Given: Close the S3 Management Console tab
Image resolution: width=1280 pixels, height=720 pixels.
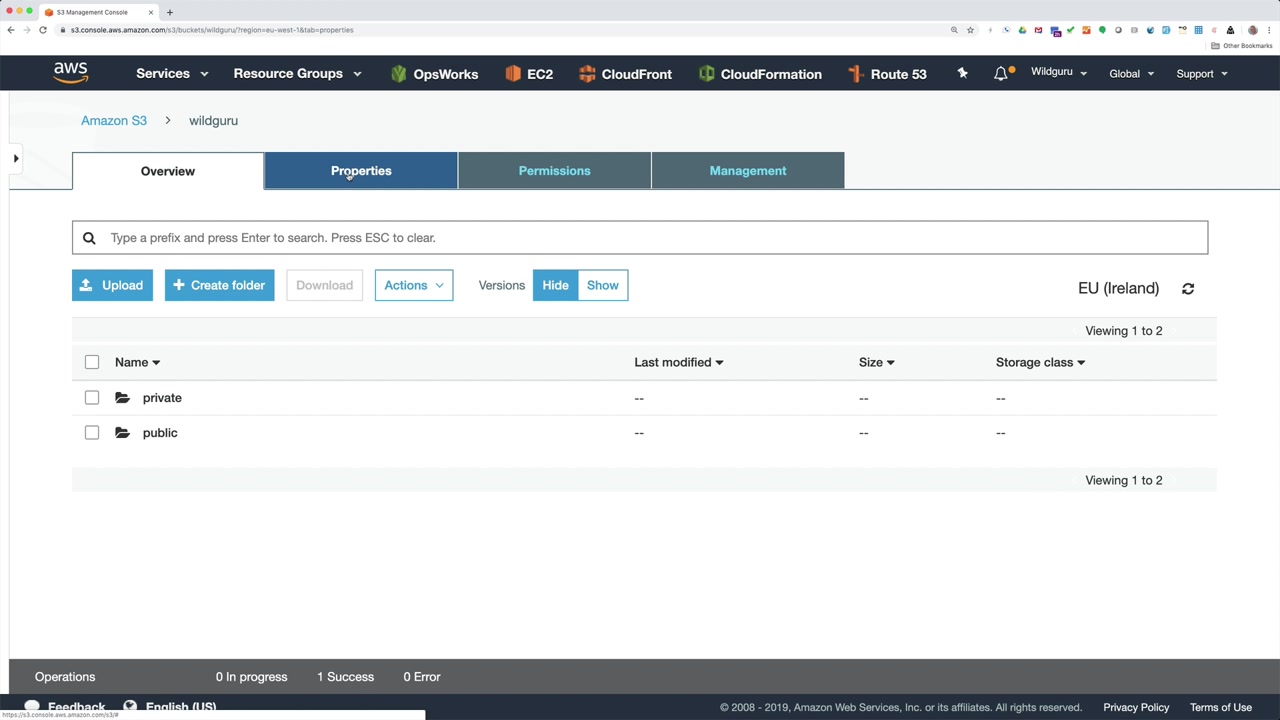Looking at the screenshot, I should click(151, 12).
